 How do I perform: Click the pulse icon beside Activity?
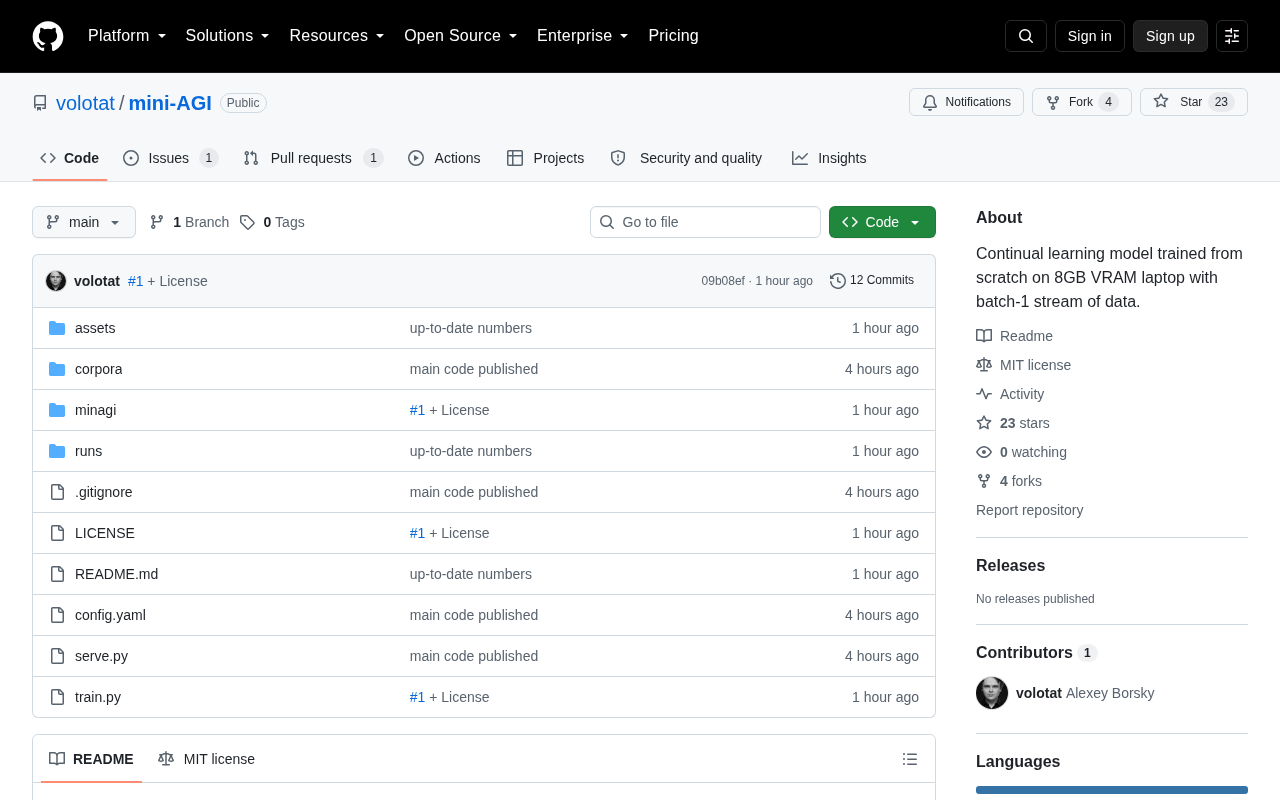coord(984,394)
